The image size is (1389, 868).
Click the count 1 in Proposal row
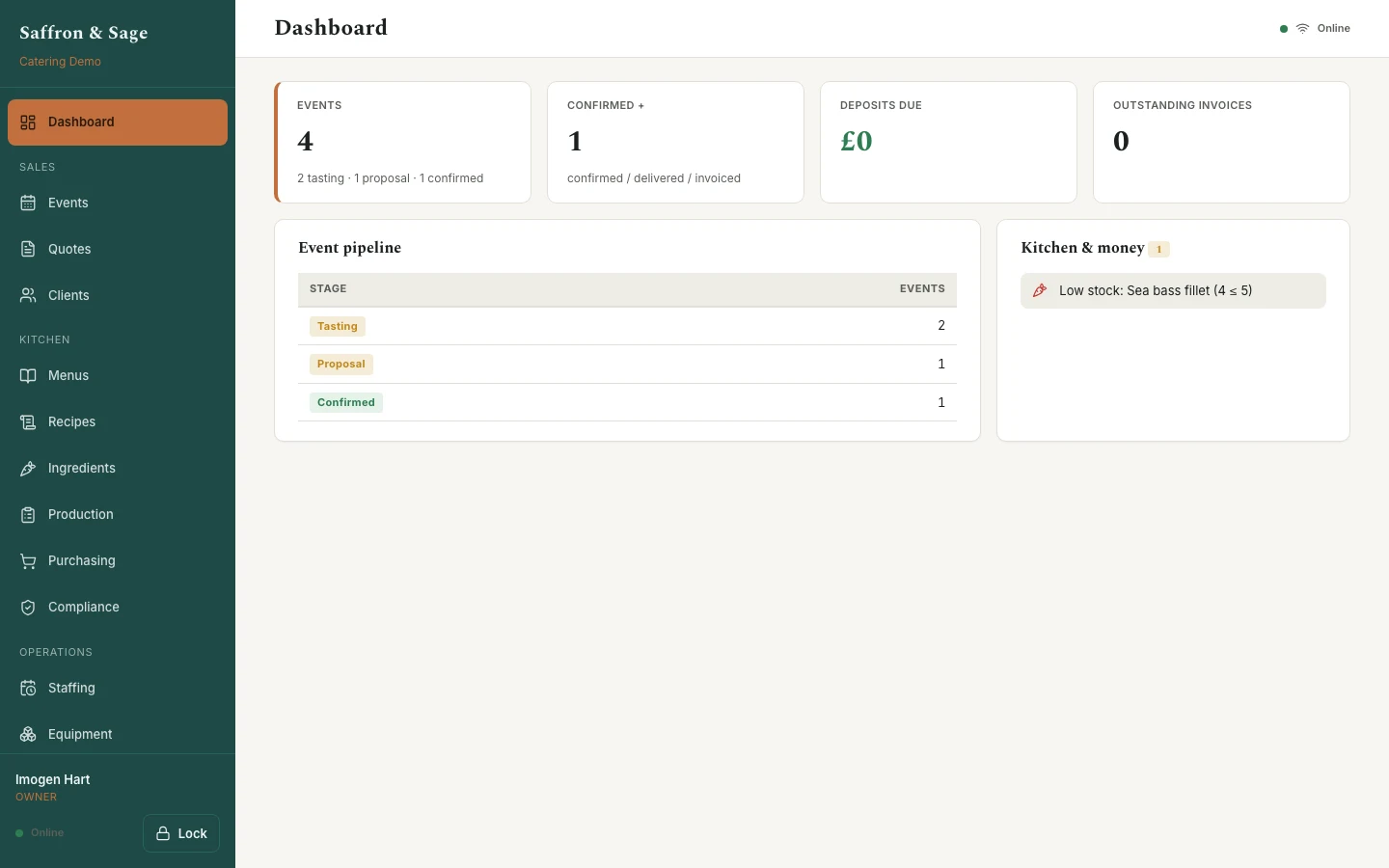click(941, 365)
